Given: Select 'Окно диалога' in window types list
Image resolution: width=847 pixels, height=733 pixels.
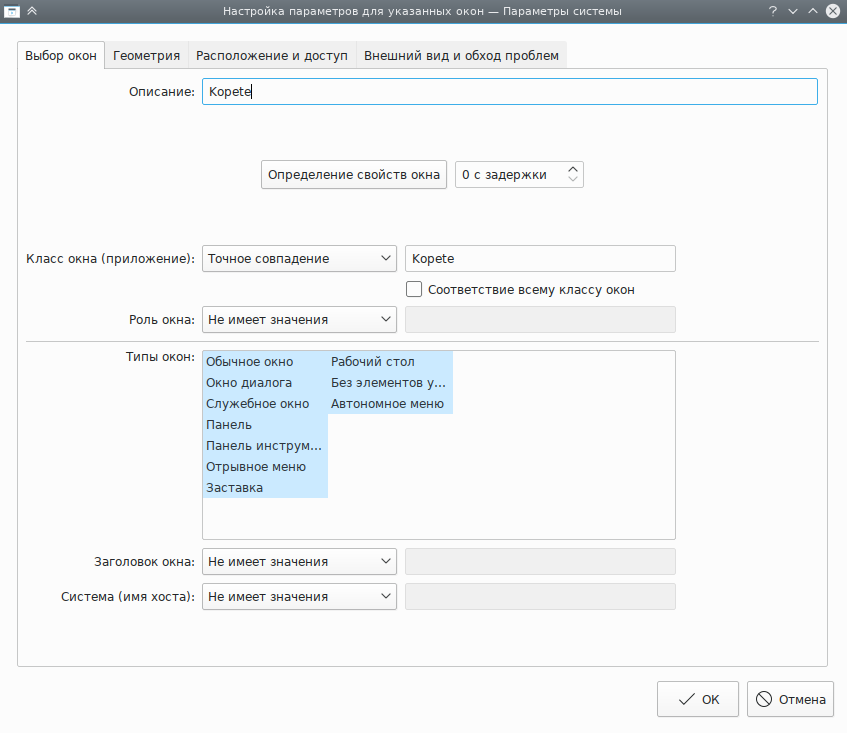Looking at the screenshot, I should [249, 383].
